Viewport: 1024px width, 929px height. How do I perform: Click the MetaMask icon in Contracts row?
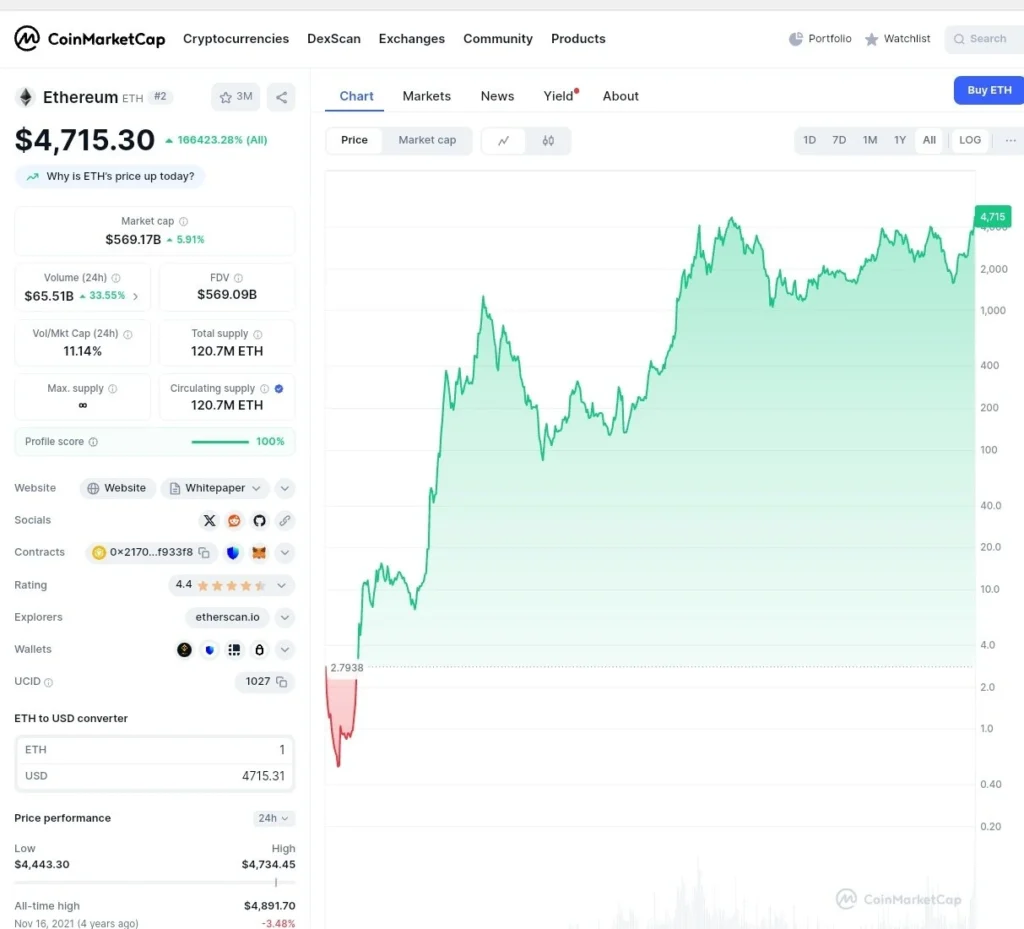[258, 552]
